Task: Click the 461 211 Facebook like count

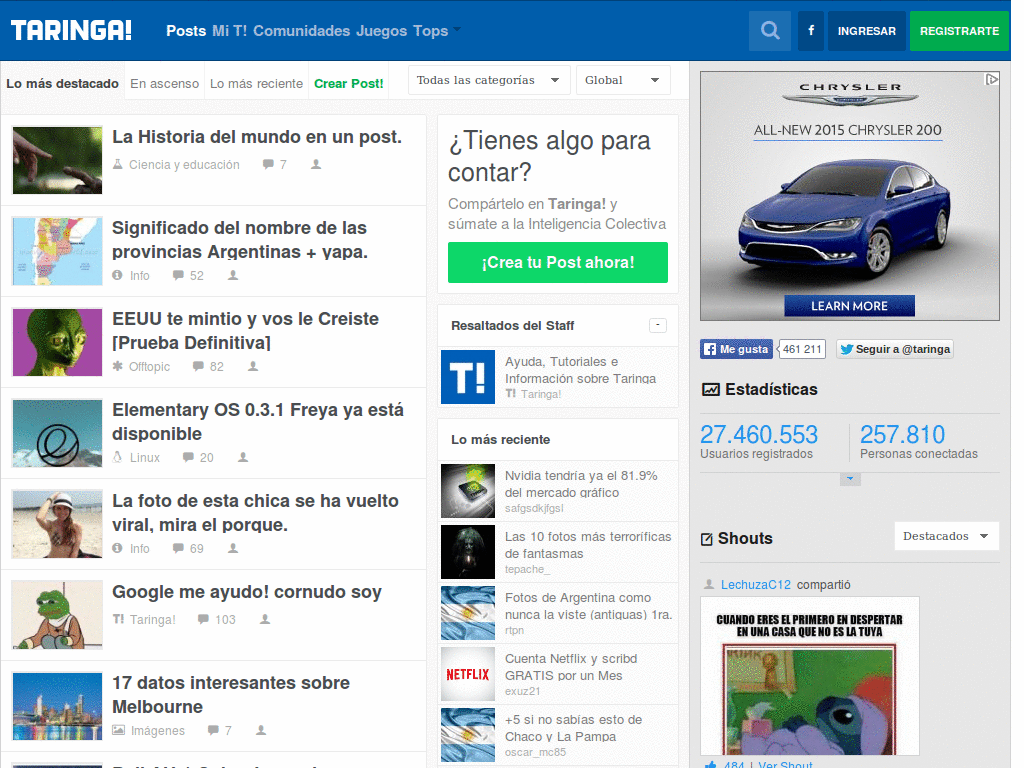Action: pos(802,349)
